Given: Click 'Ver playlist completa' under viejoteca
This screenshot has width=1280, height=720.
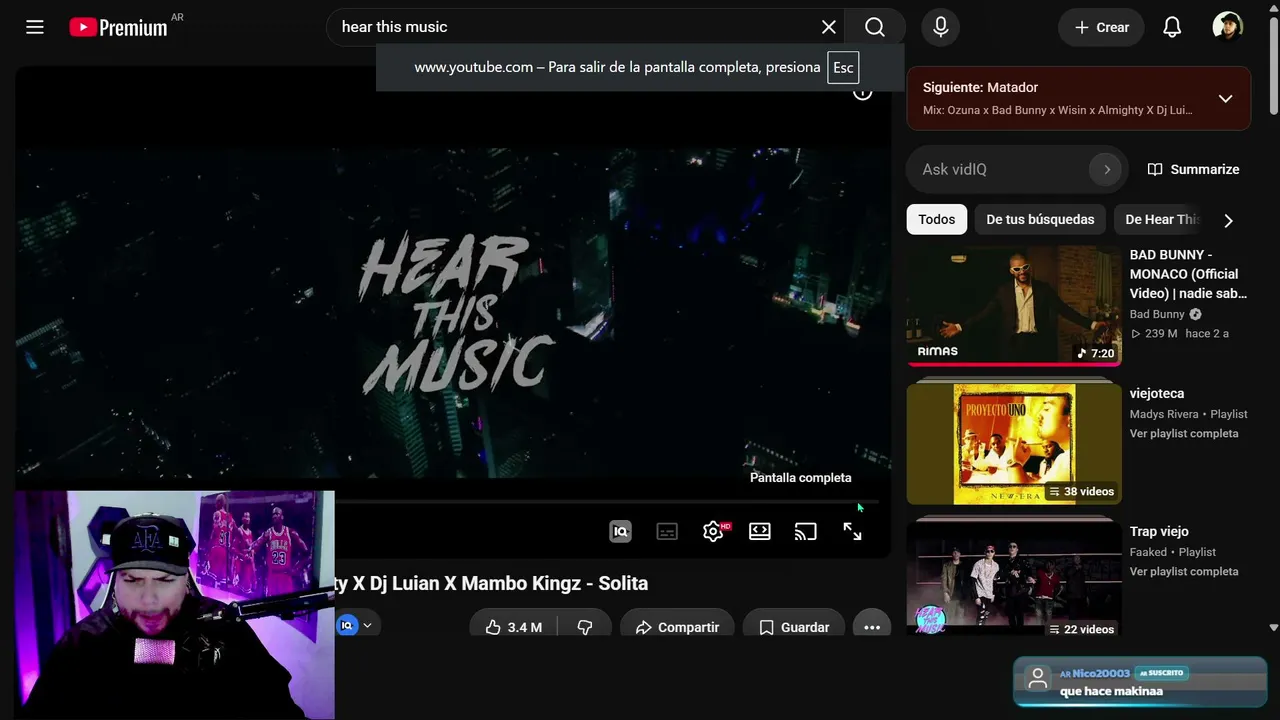Looking at the screenshot, I should point(1184,433).
